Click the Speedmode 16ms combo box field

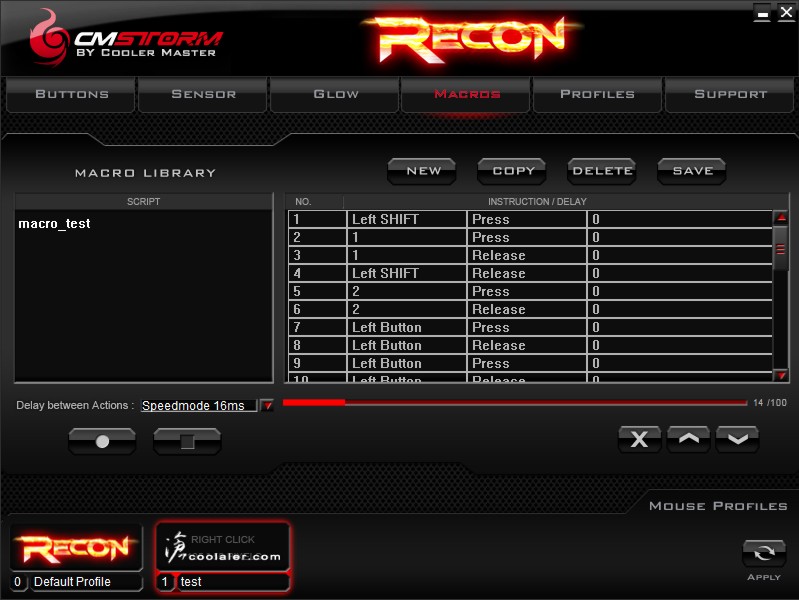click(x=199, y=406)
